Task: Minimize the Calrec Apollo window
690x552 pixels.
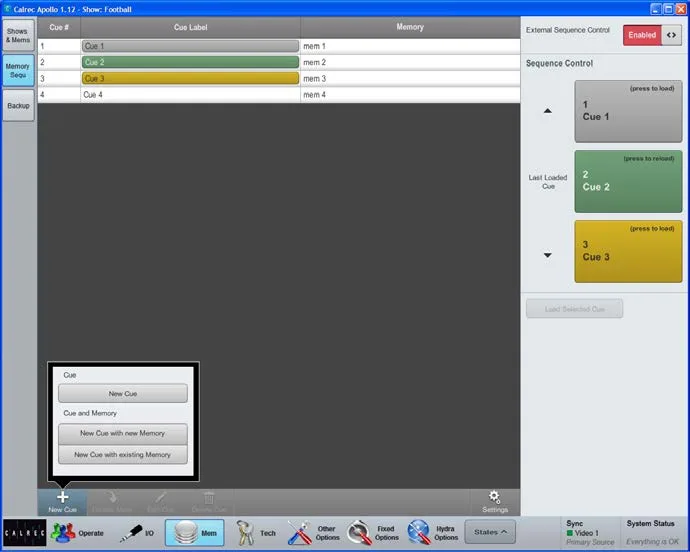Action: [x=656, y=8]
